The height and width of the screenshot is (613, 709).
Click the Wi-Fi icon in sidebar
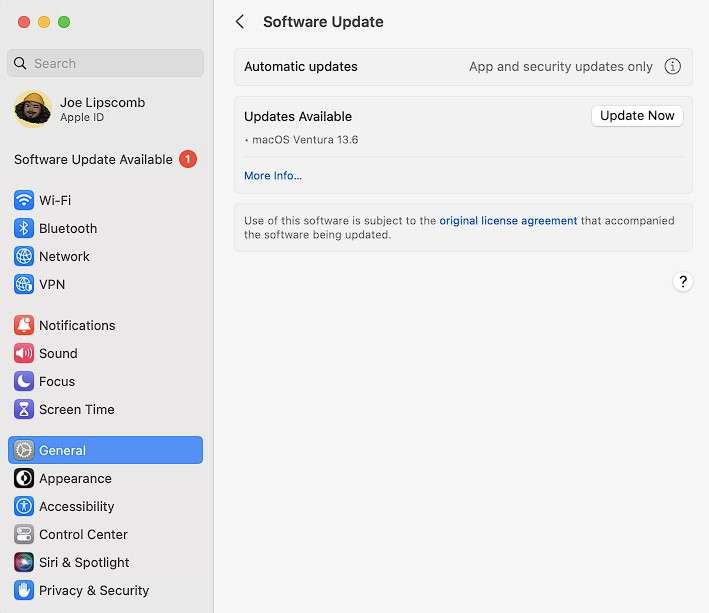(x=24, y=200)
